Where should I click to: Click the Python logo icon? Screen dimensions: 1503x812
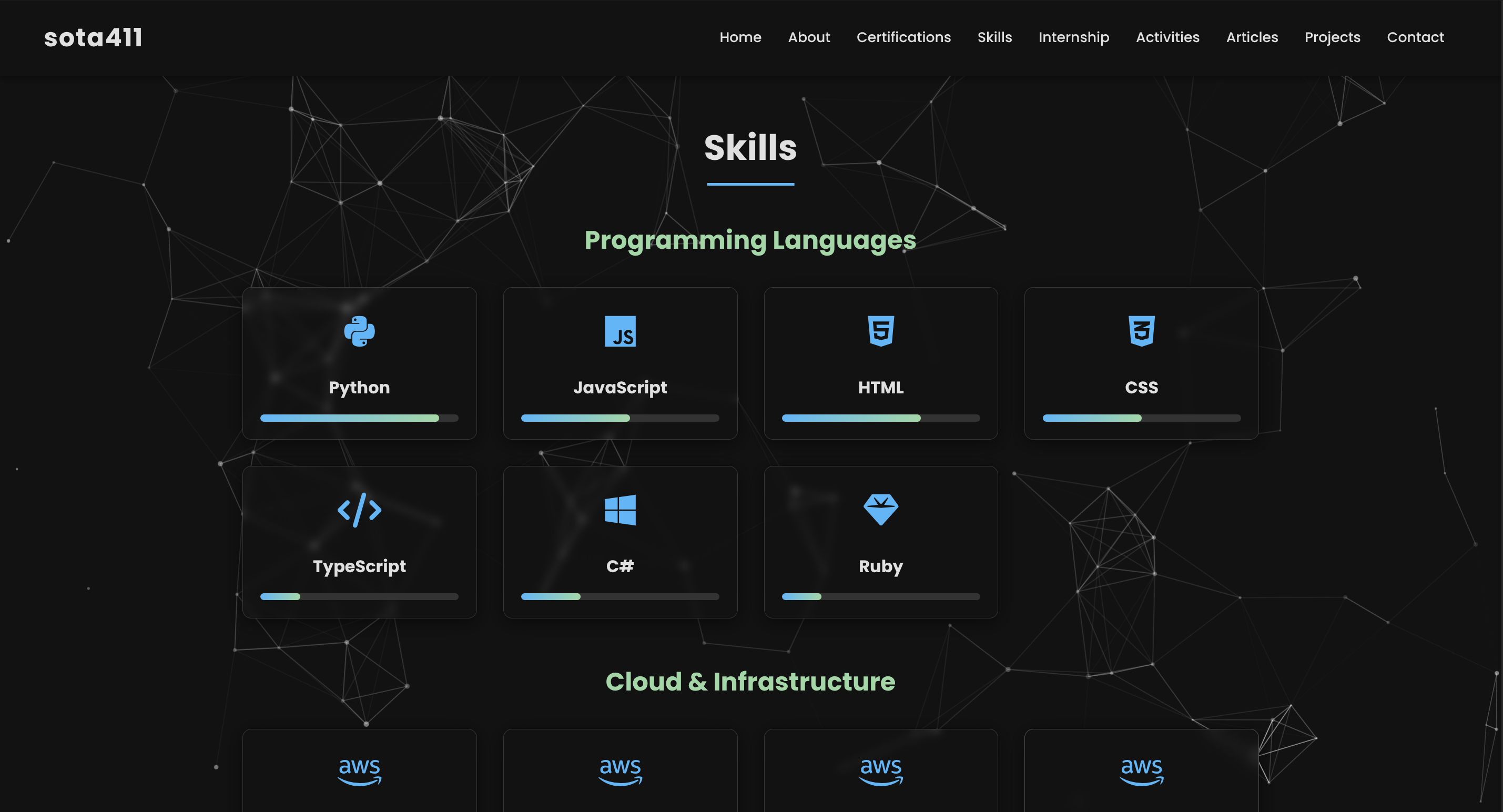point(359,331)
